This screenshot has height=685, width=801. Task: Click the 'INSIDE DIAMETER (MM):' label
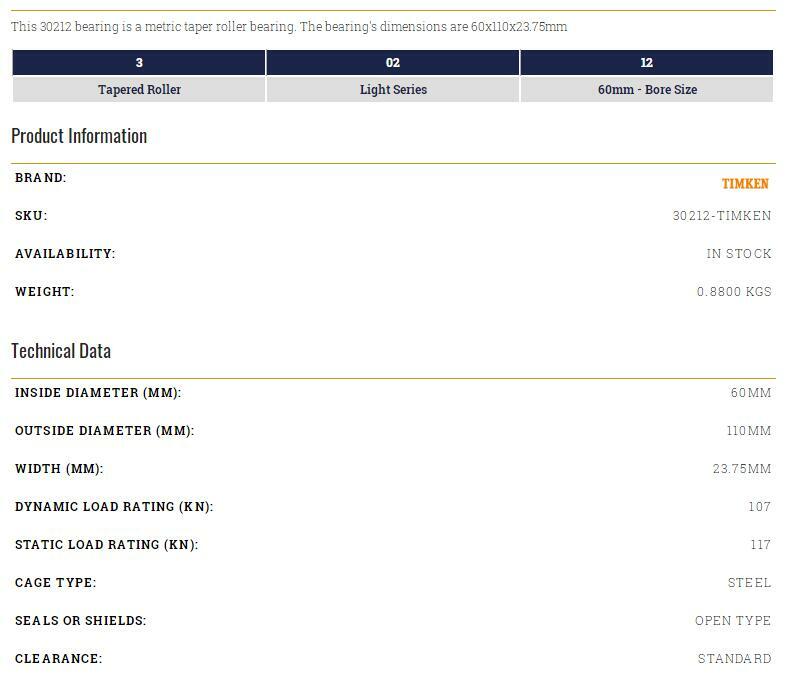coord(98,393)
